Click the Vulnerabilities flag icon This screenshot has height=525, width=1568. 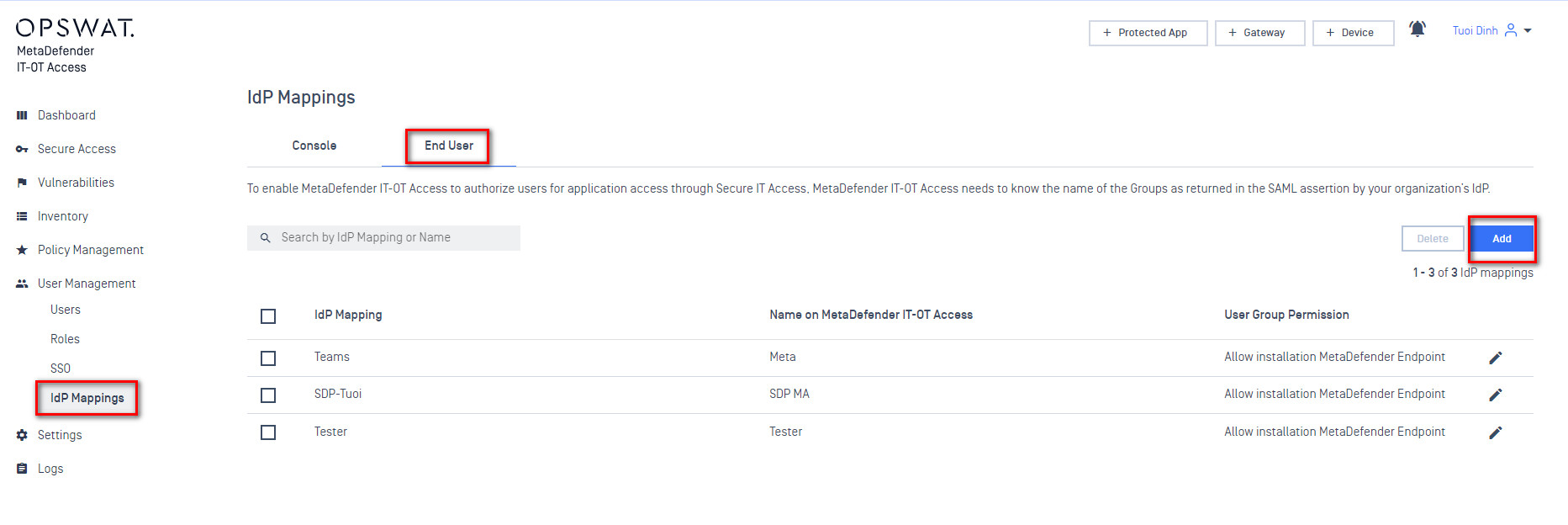(22, 183)
